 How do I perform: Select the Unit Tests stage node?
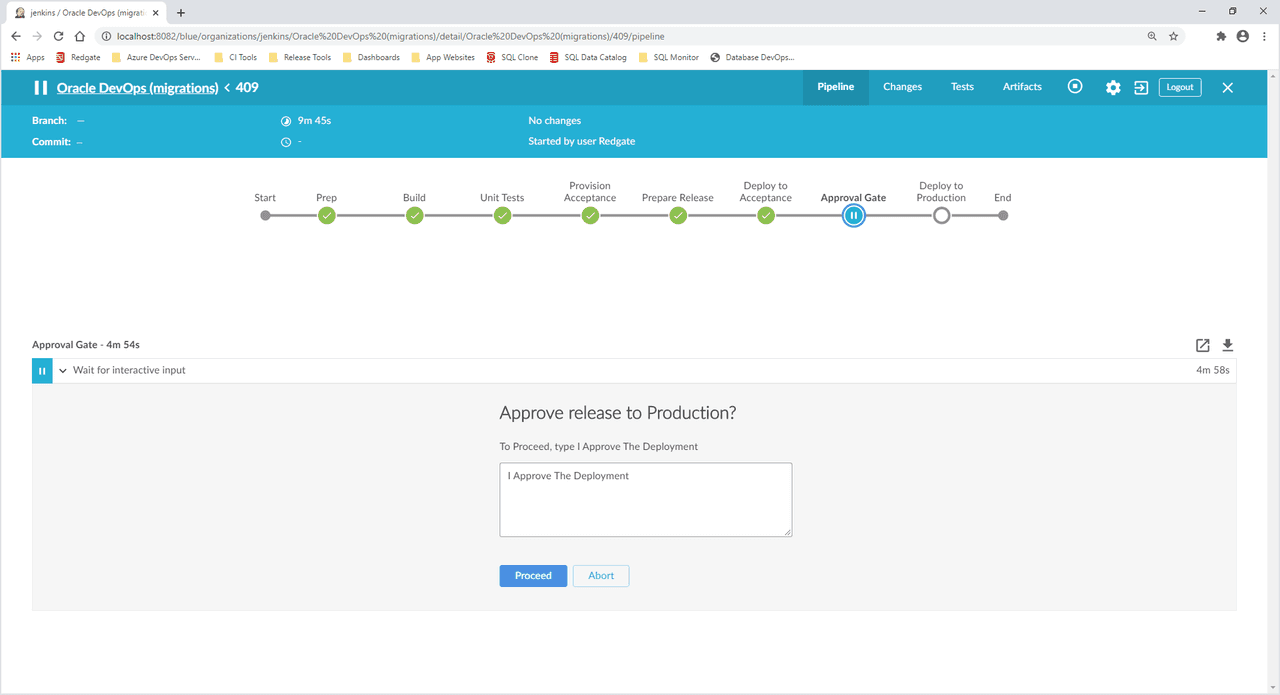click(503, 215)
